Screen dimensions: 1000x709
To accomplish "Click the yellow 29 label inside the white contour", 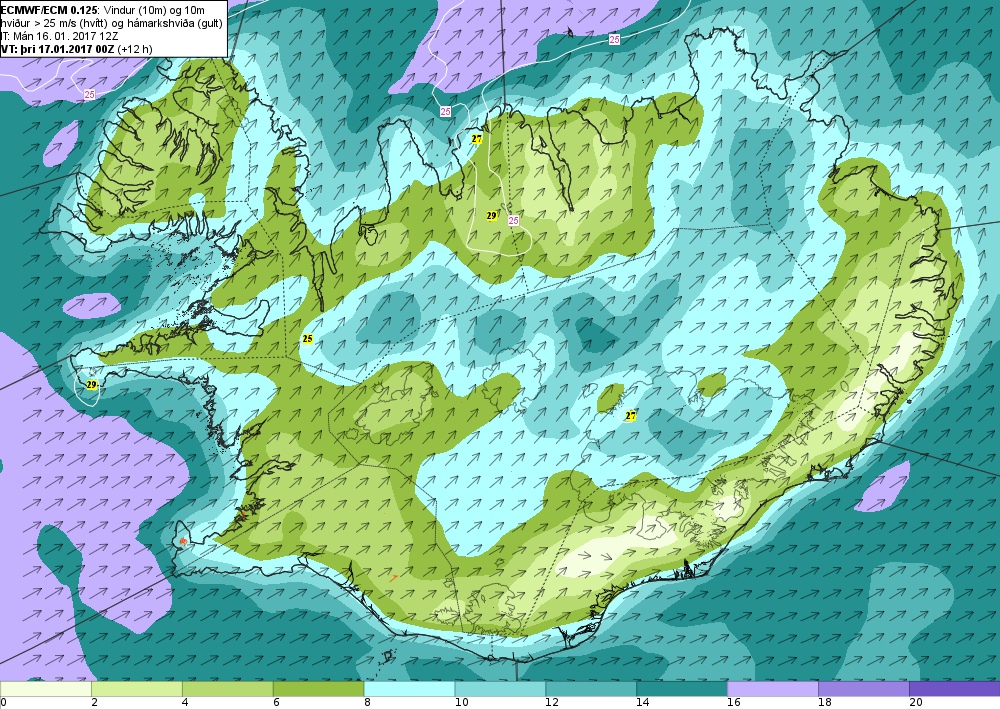I will pyautogui.click(x=491, y=216).
